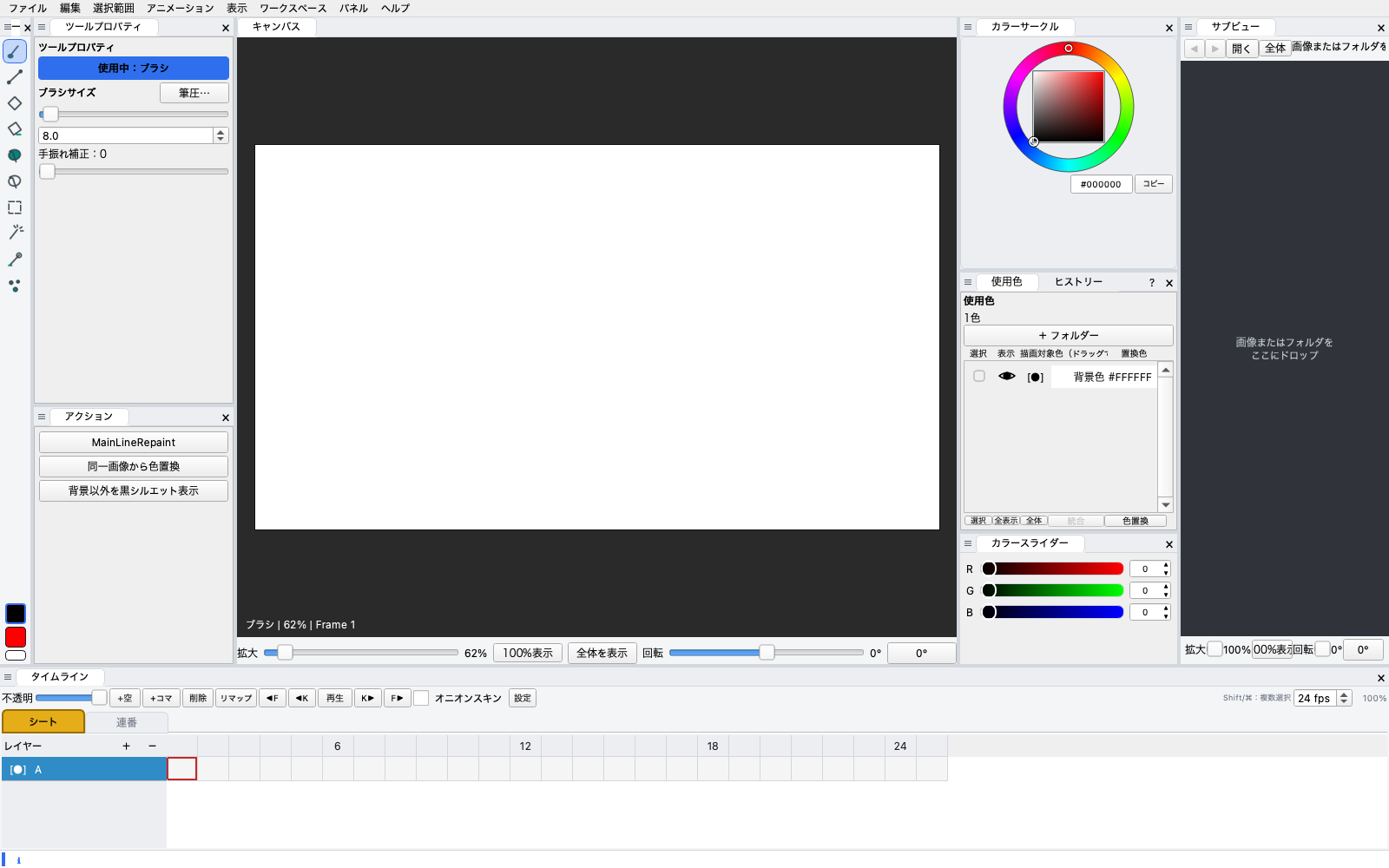Select the Brush tool in the toolbar

[x=15, y=51]
